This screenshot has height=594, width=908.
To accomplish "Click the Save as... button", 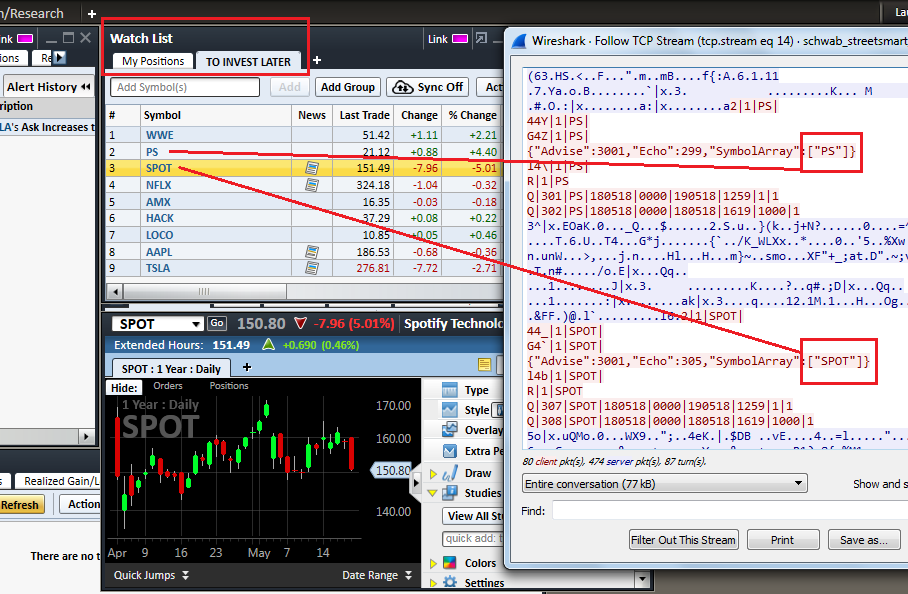I will (863, 540).
